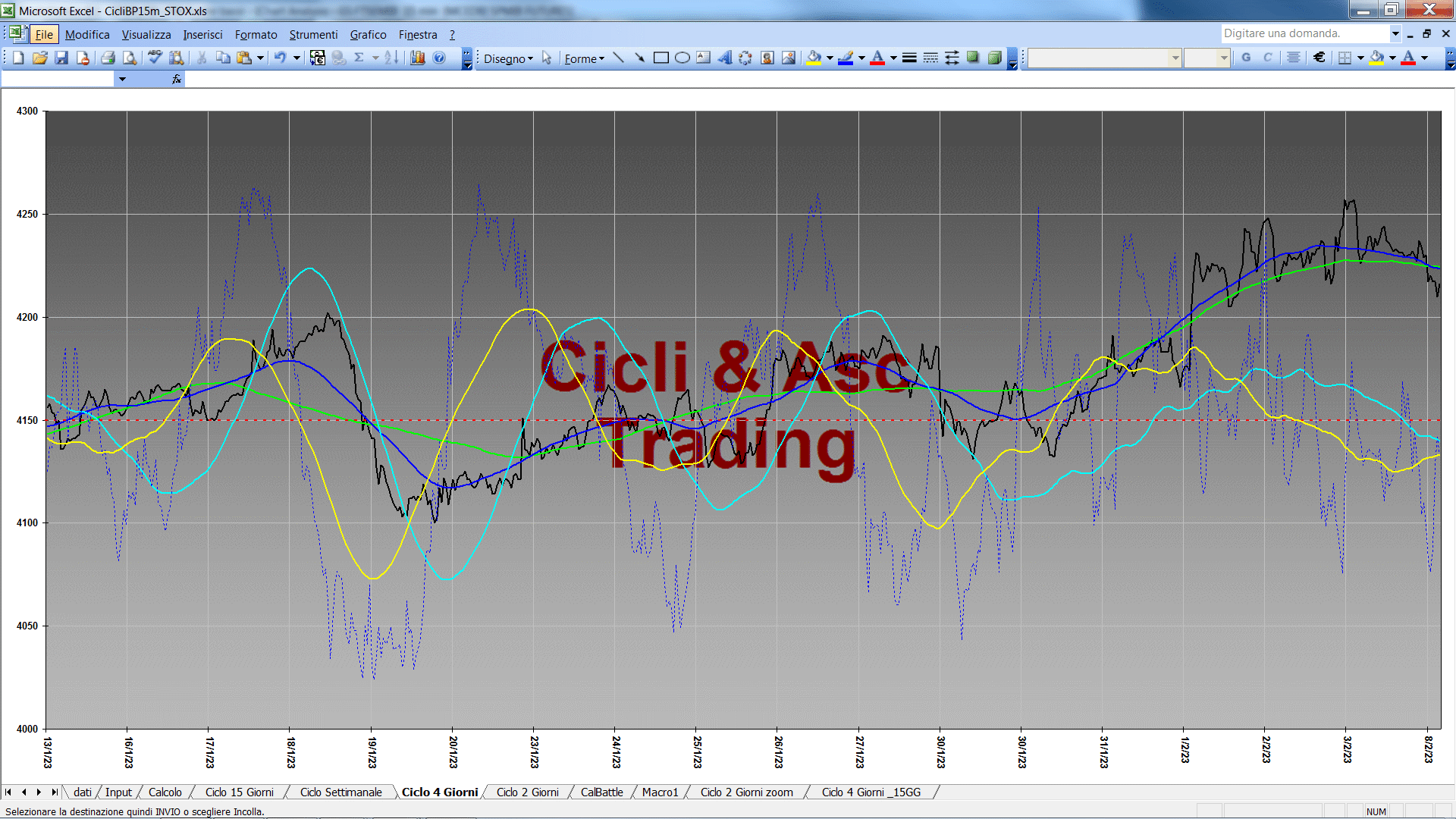
Task: Open the Grafico menu
Action: tap(368, 34)
